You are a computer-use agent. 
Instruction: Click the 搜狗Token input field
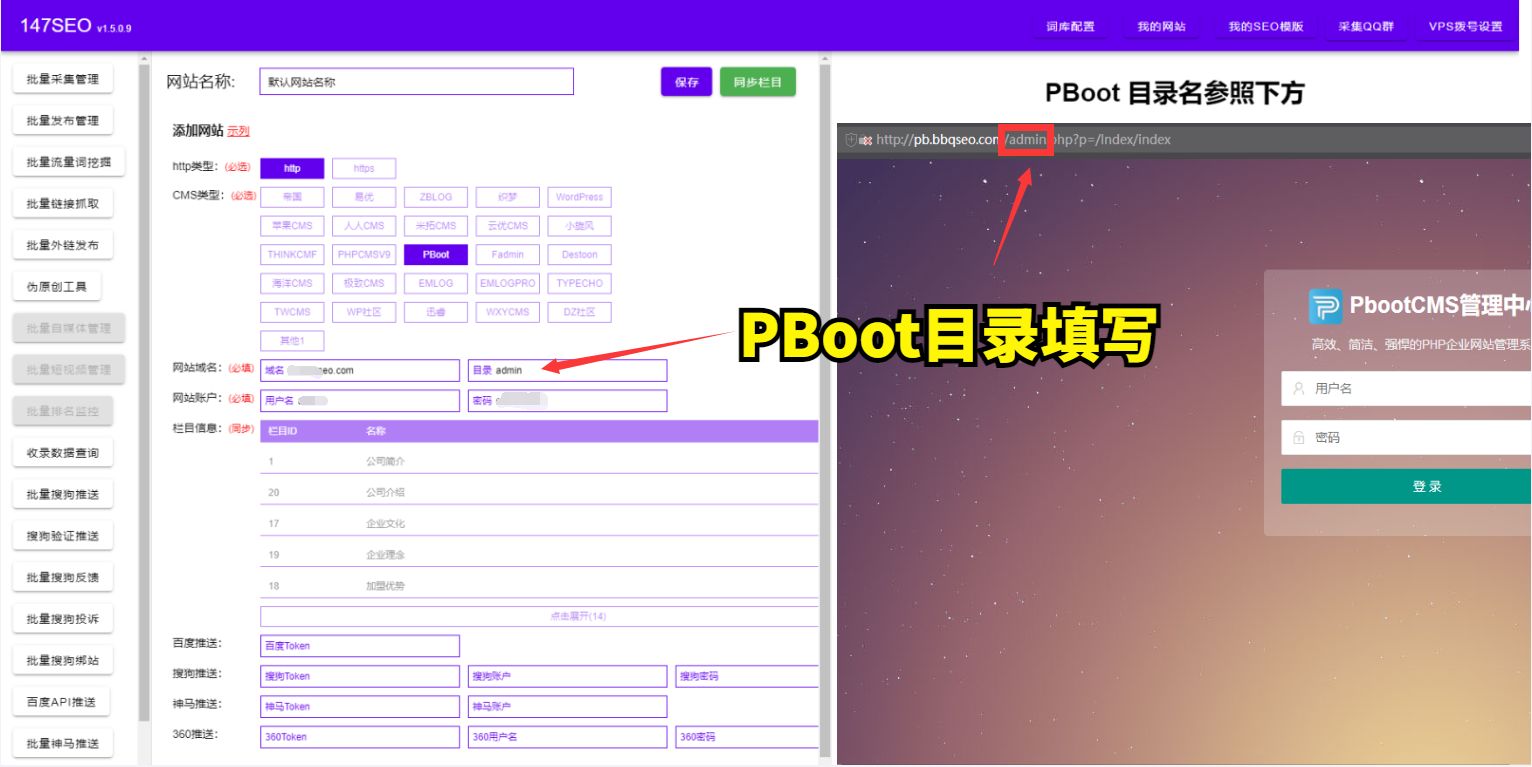pos(360,677)
